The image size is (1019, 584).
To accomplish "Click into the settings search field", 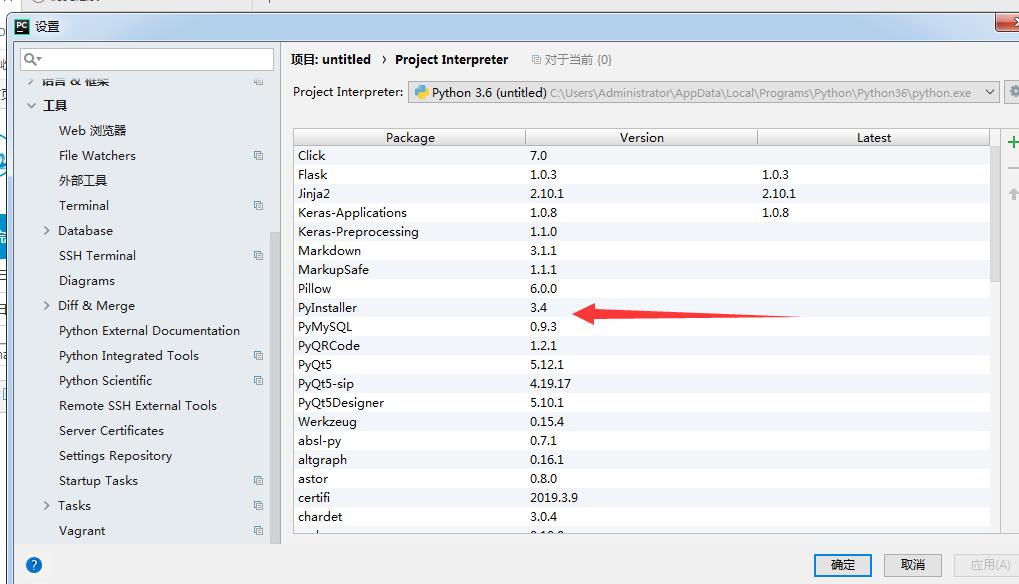I will (x=147, y=59).
